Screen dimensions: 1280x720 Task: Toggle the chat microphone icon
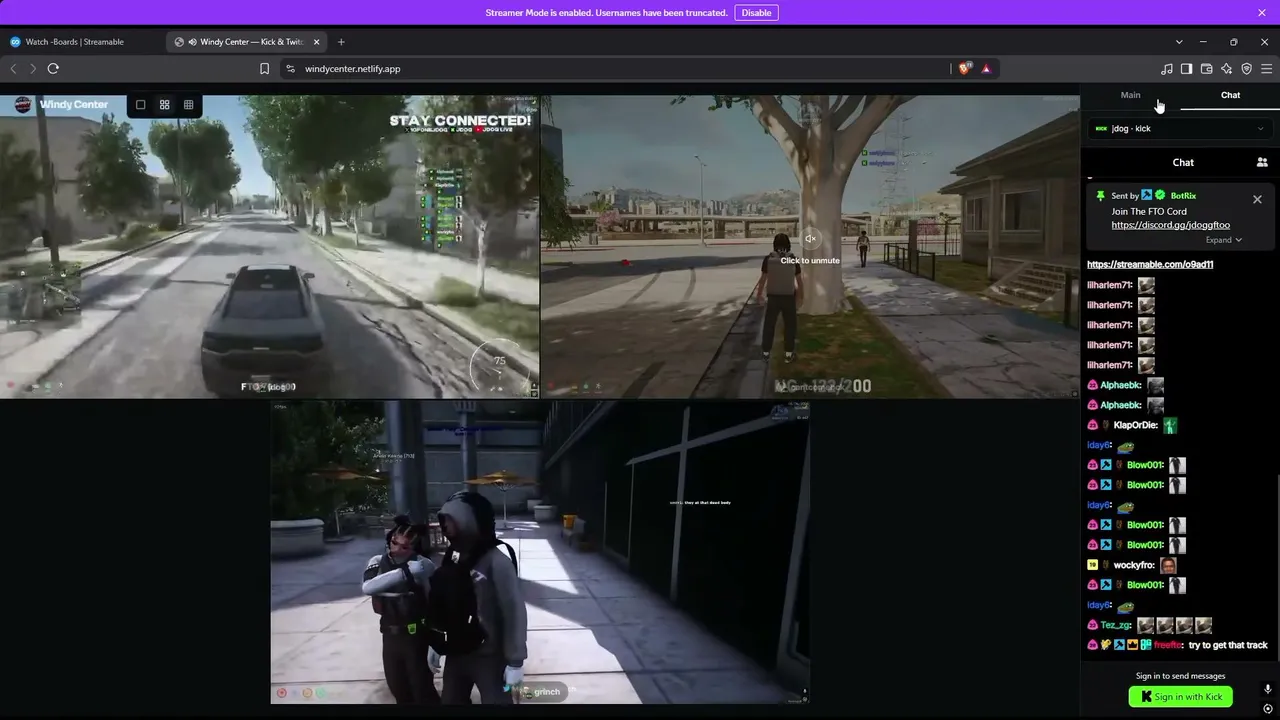tap(1268, 689)
